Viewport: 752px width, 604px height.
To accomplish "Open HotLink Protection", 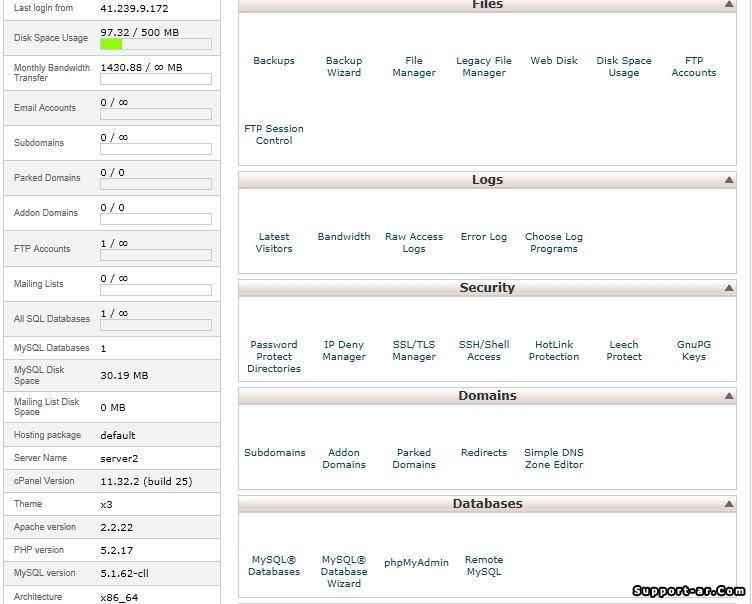I will pos(554,351).
